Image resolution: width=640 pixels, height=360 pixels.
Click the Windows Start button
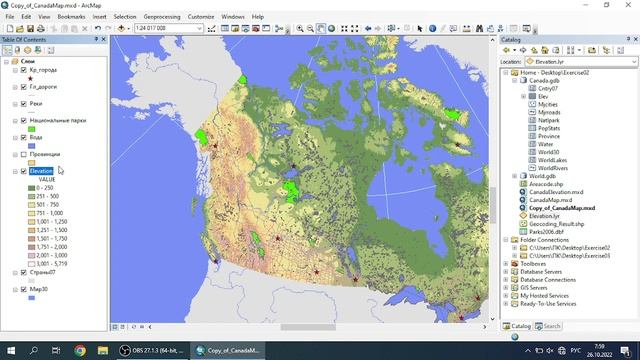[x=11, y=350]
